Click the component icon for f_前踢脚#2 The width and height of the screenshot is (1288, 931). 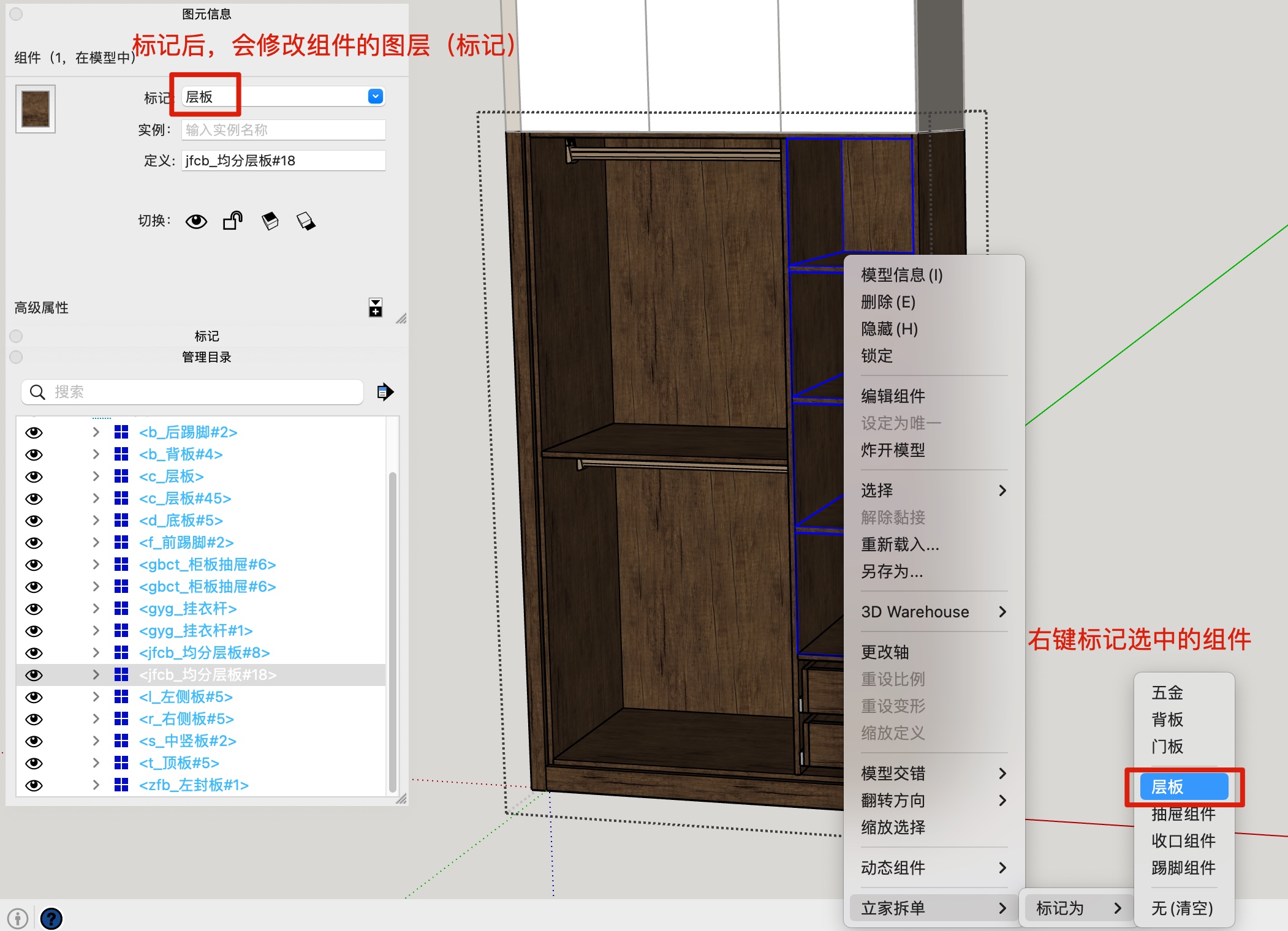(121, 543)
